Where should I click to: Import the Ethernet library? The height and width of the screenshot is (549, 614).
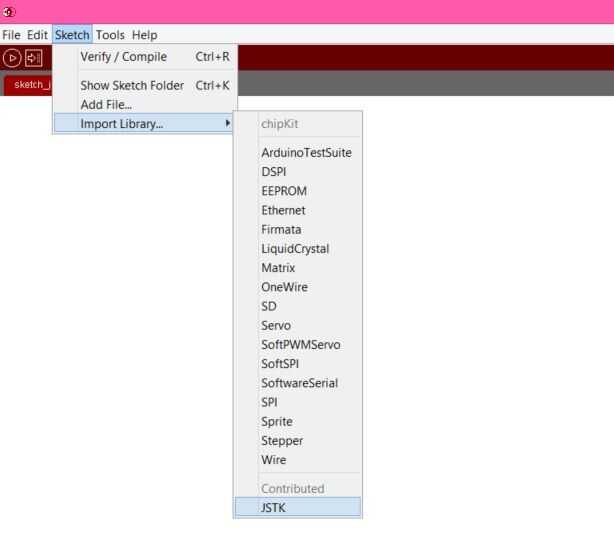point(298,210)
